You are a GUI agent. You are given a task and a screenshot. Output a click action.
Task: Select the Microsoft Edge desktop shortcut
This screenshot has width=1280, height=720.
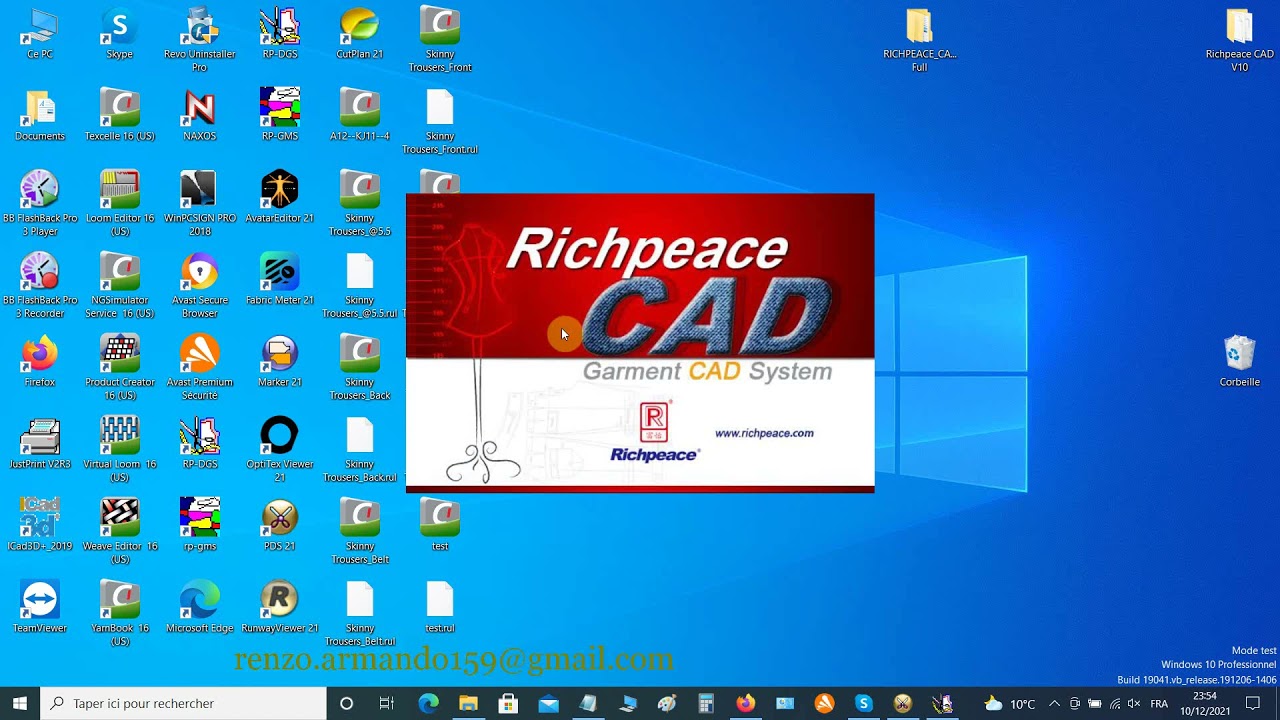pos(200,607)
